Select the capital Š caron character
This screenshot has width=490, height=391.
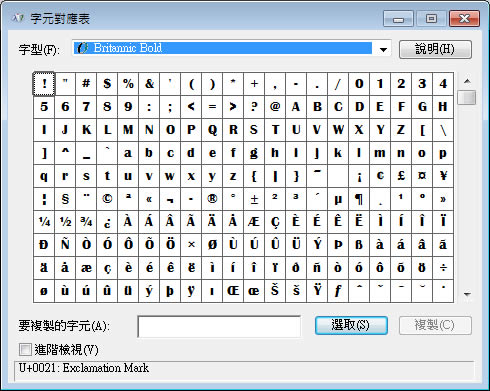click(x=275, y=291)
